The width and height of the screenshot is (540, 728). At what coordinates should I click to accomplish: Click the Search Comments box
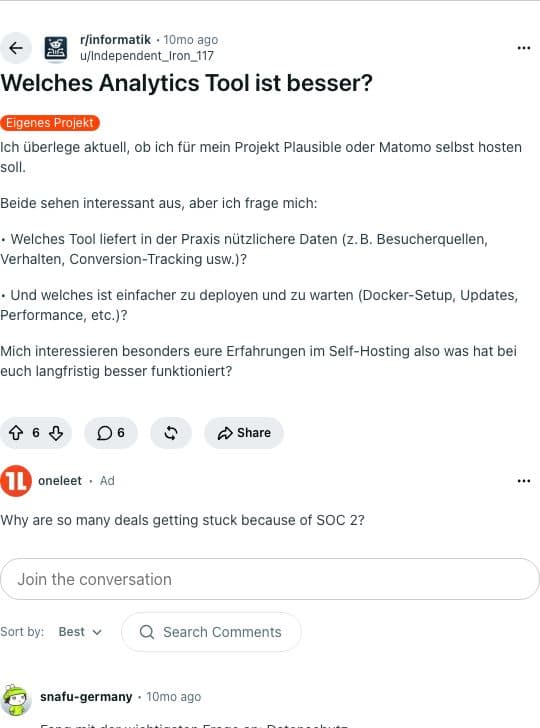211,632
